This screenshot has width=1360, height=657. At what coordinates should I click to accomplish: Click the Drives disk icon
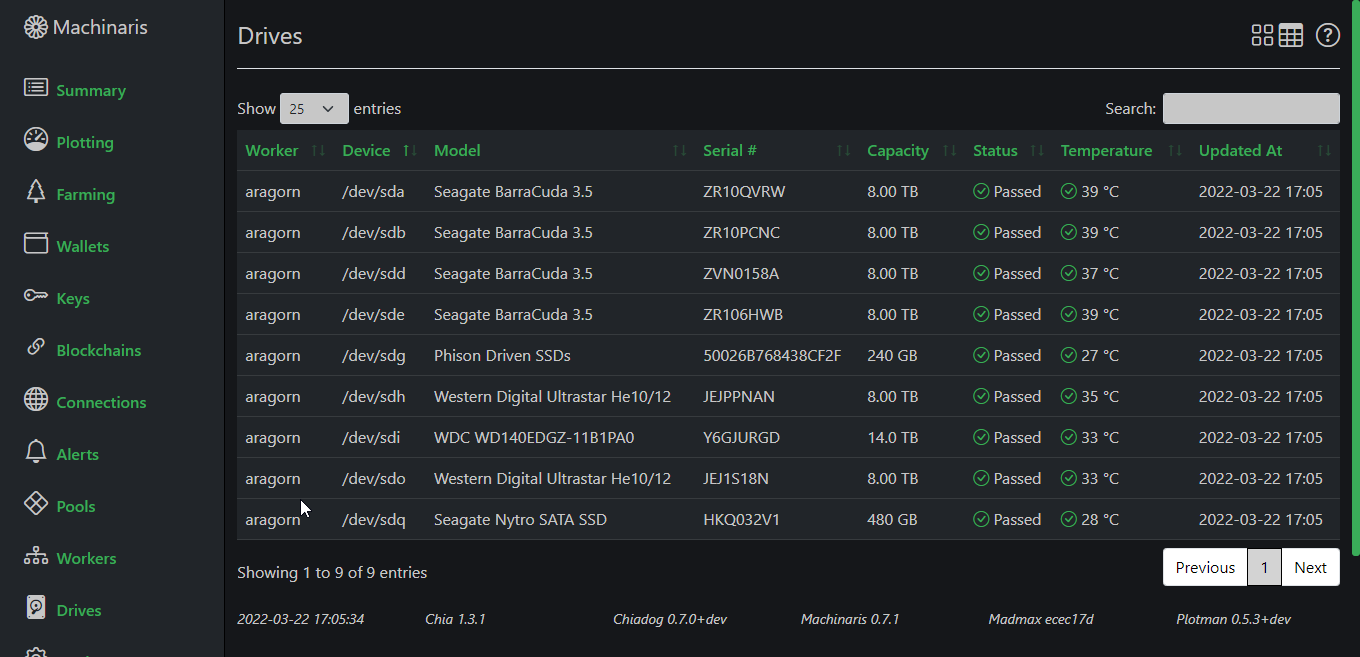point(36,607)
